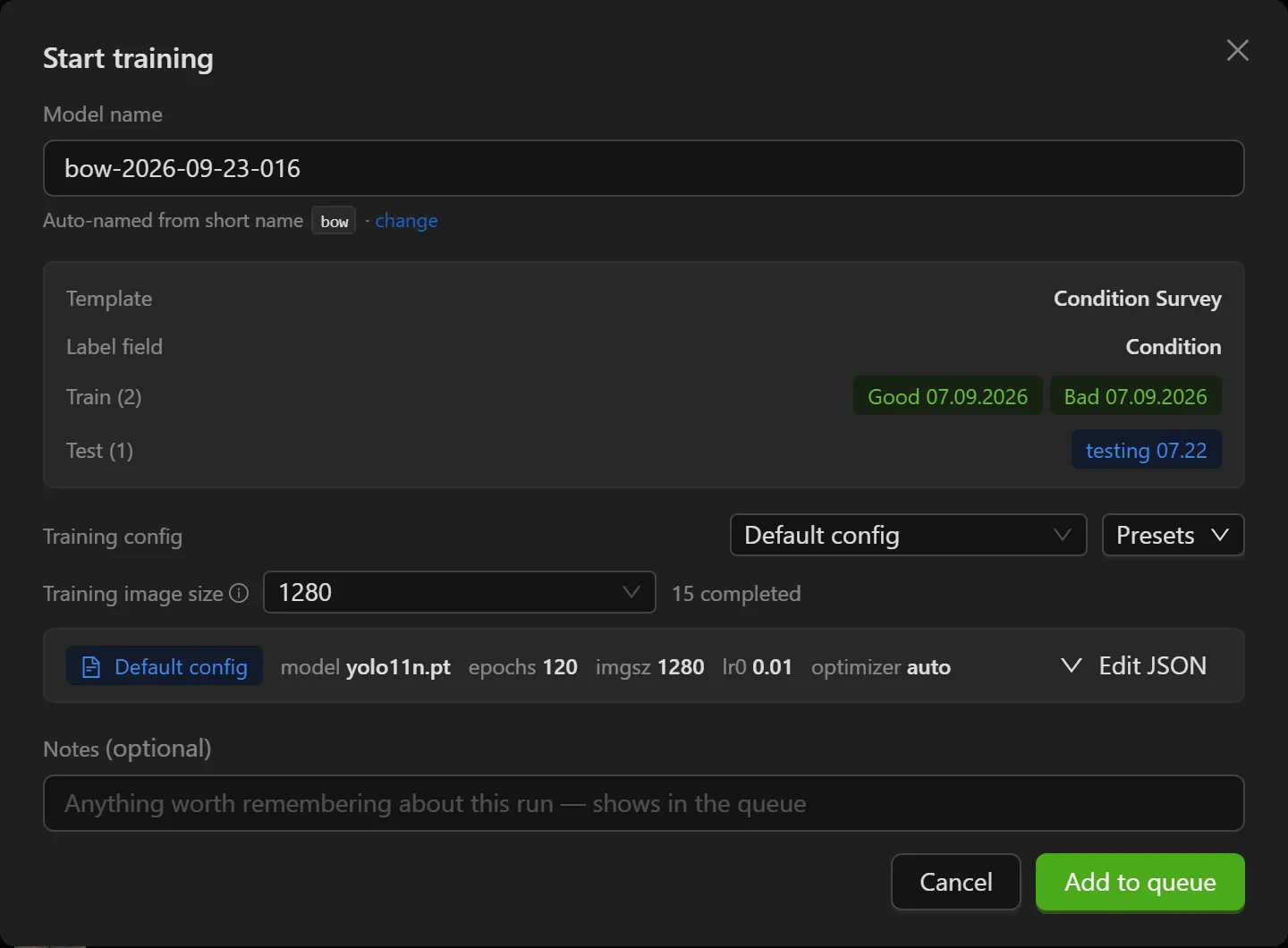Open the Default config dropdown

[908, 535]
